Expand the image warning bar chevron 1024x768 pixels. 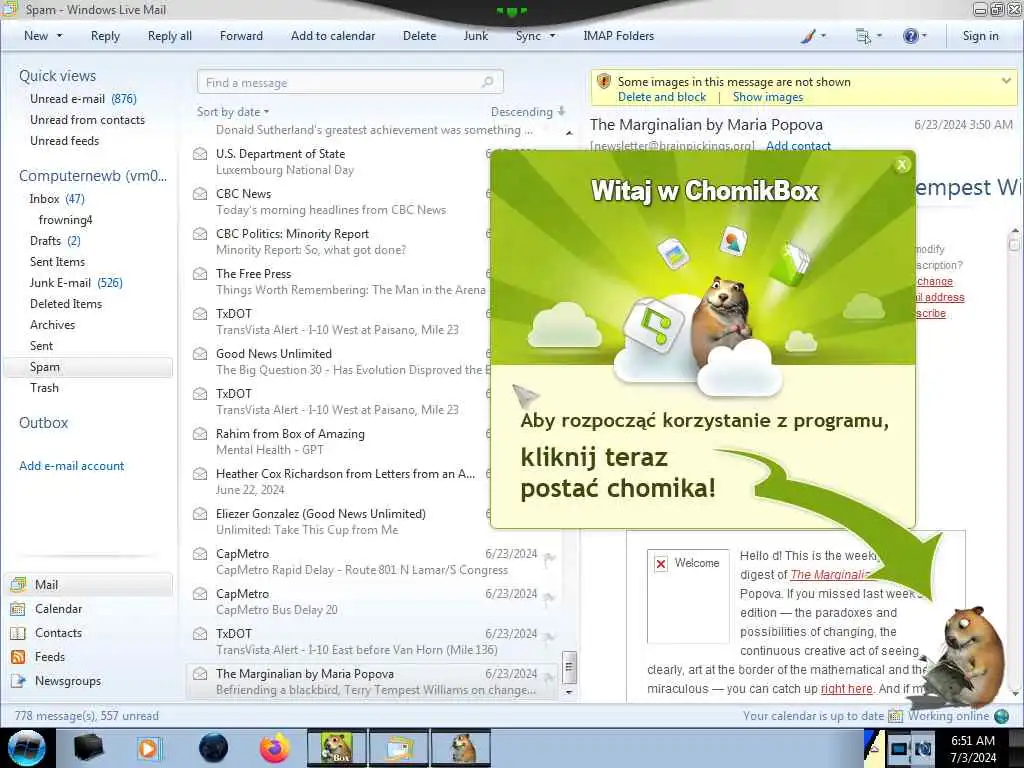point(1006,80)
